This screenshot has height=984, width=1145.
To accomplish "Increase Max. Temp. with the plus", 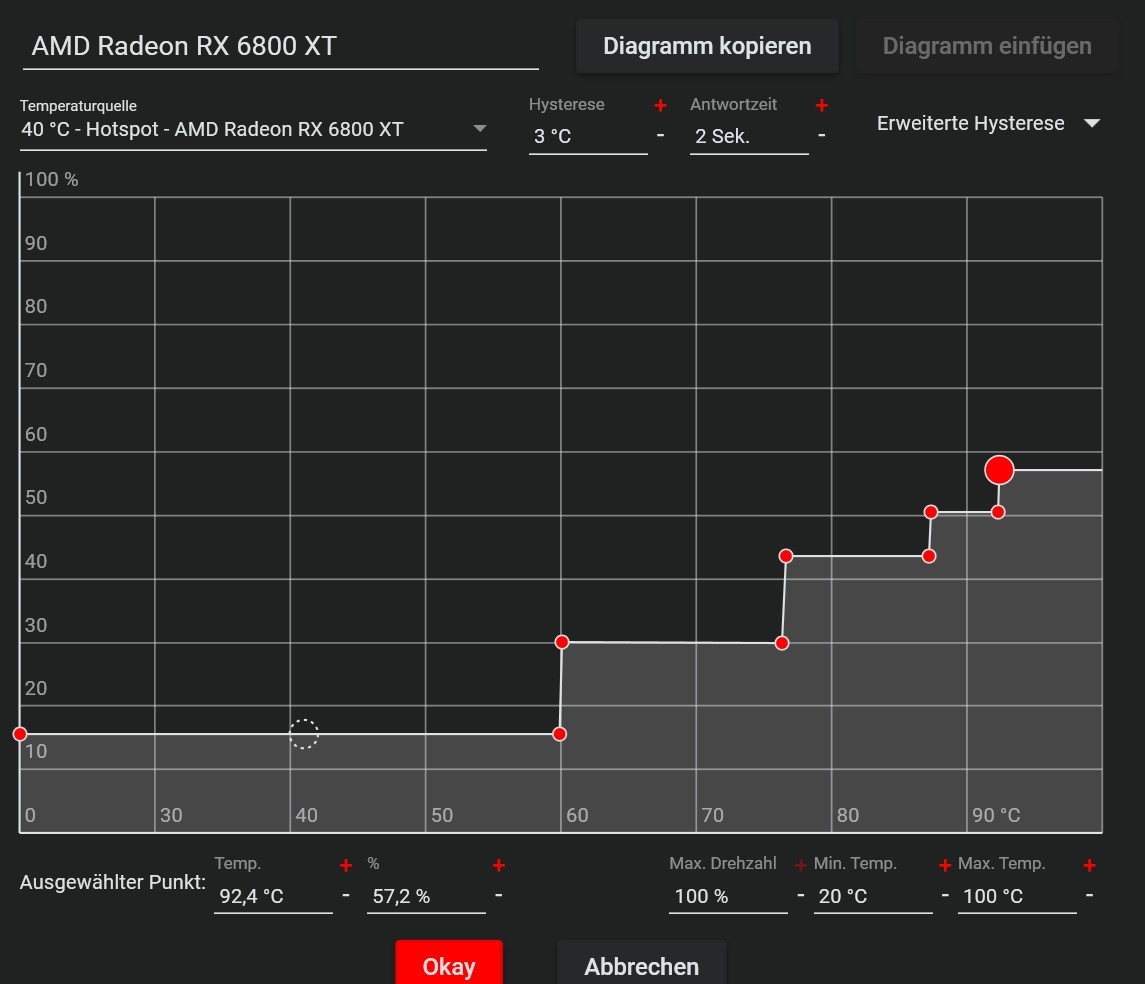I will (1090, 866).
